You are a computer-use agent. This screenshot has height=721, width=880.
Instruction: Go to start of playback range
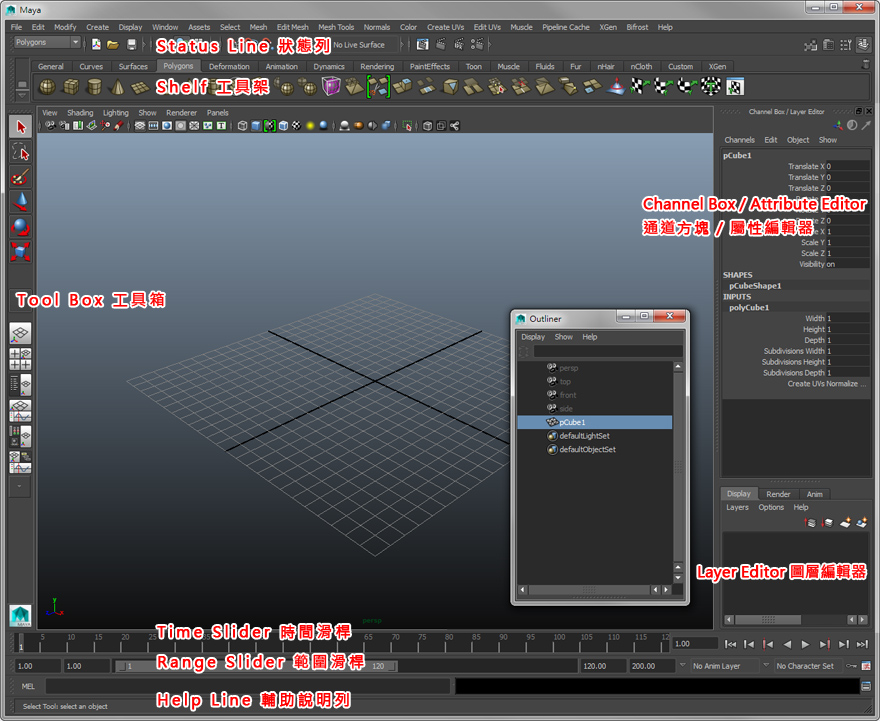pos(730,644)
